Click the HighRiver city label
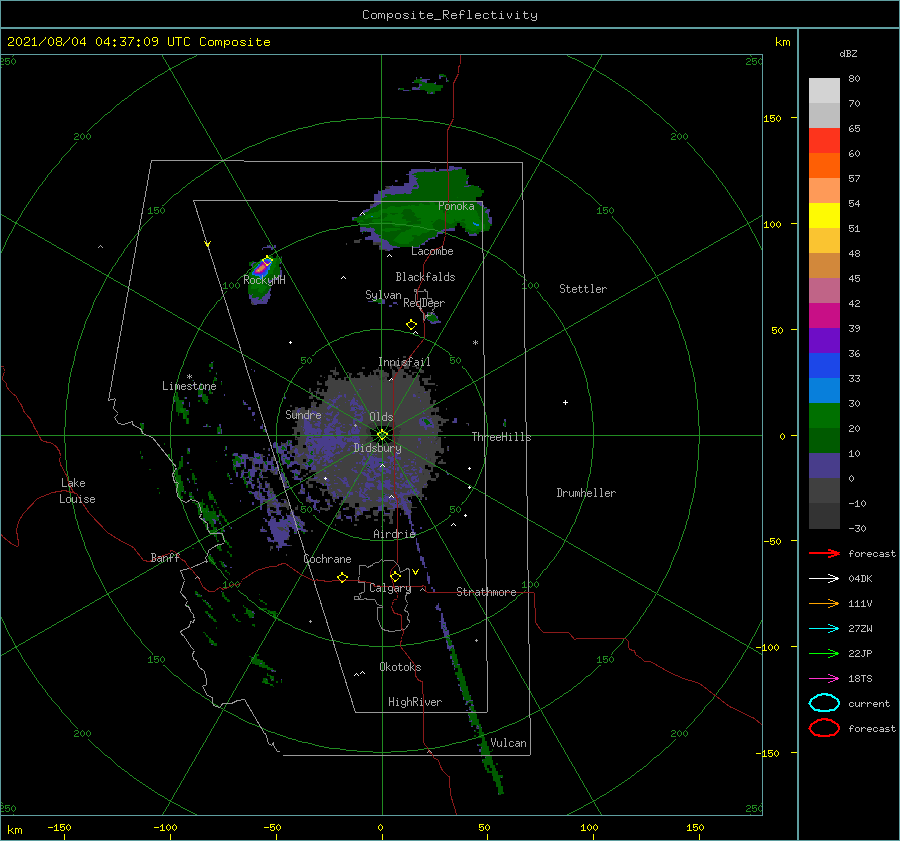 (415, 702)
